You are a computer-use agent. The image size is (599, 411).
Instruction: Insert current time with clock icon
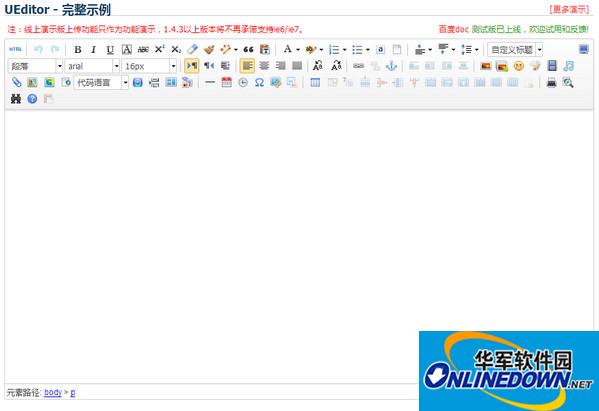[243, 82]
